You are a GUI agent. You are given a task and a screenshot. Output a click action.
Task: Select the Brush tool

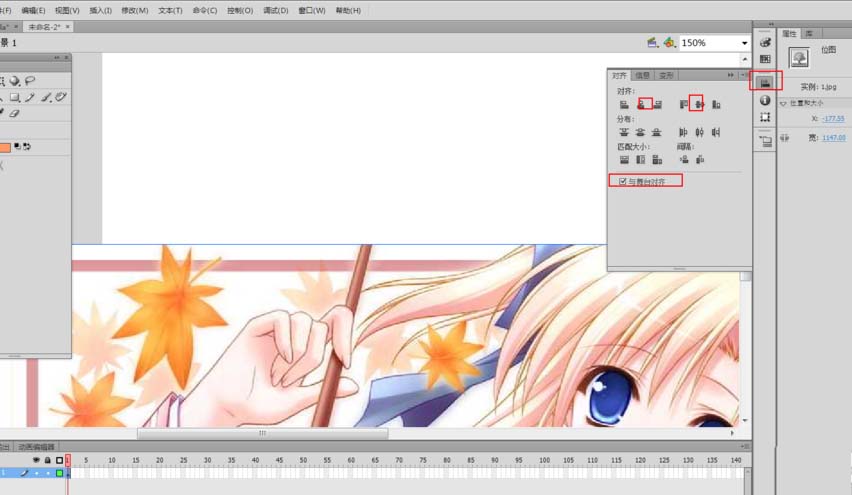click(46, 97)
